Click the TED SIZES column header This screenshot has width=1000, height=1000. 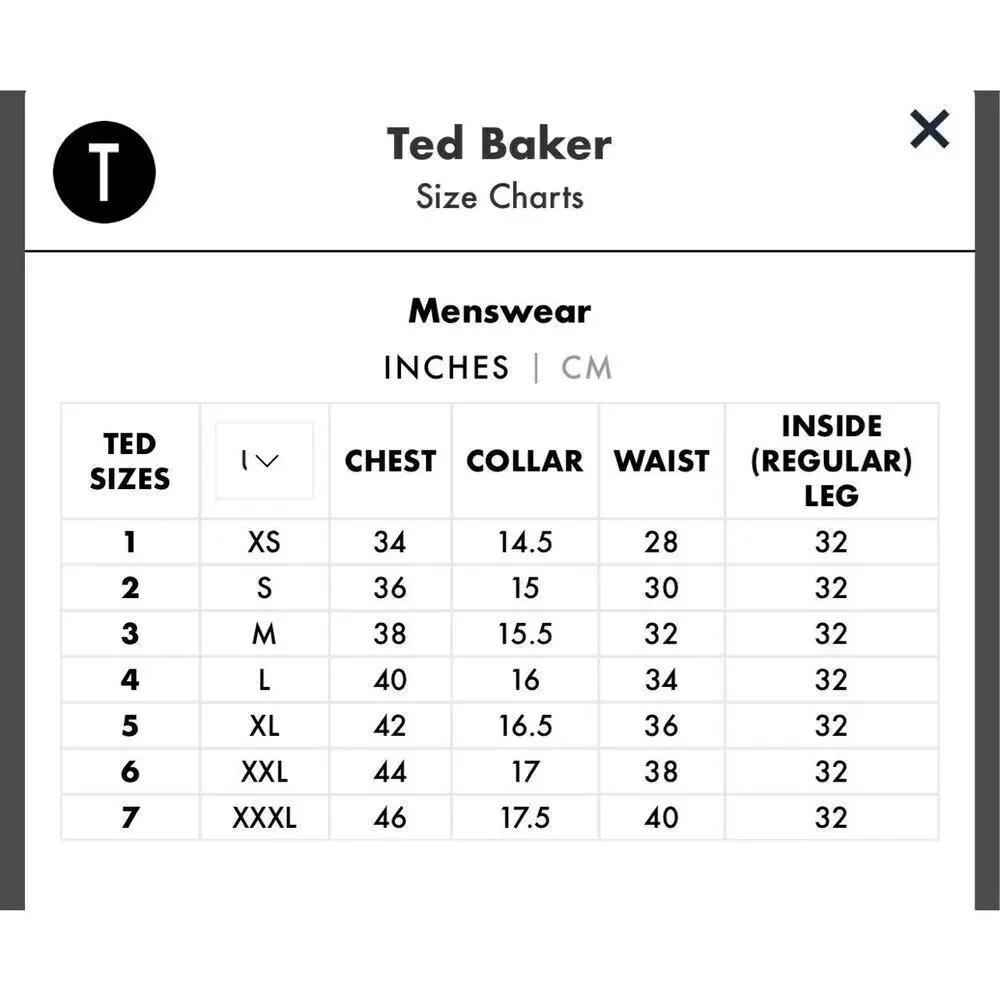(x=130, y=461)
